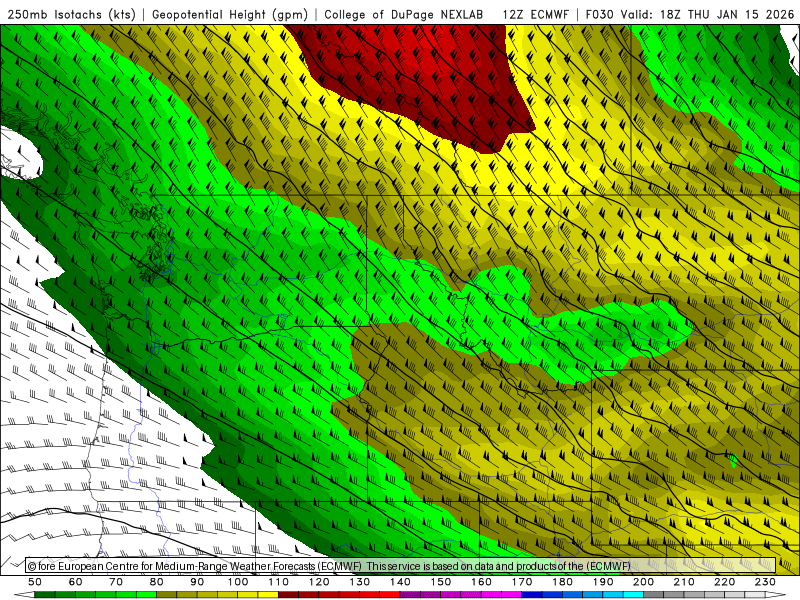Screen dimensions: 800x600
Task: Pick the darkest green swatch on the scale
Action: (45, 594)
